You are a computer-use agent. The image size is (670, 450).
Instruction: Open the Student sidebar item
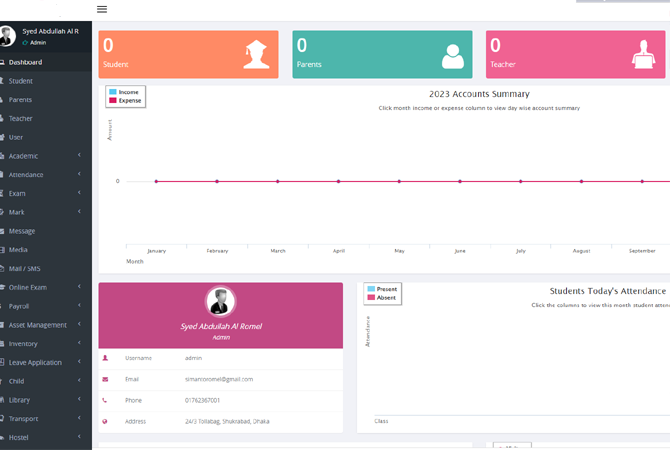pyautogui.click(x=21, y=81)
